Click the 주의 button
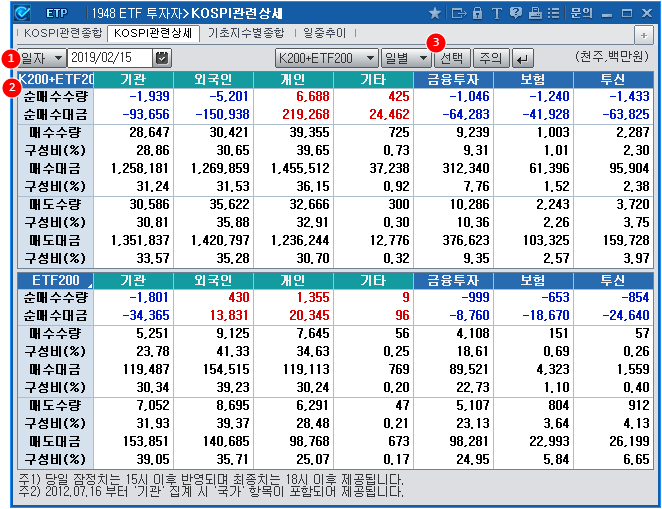662x509 pixels. [x=488, y=58]
